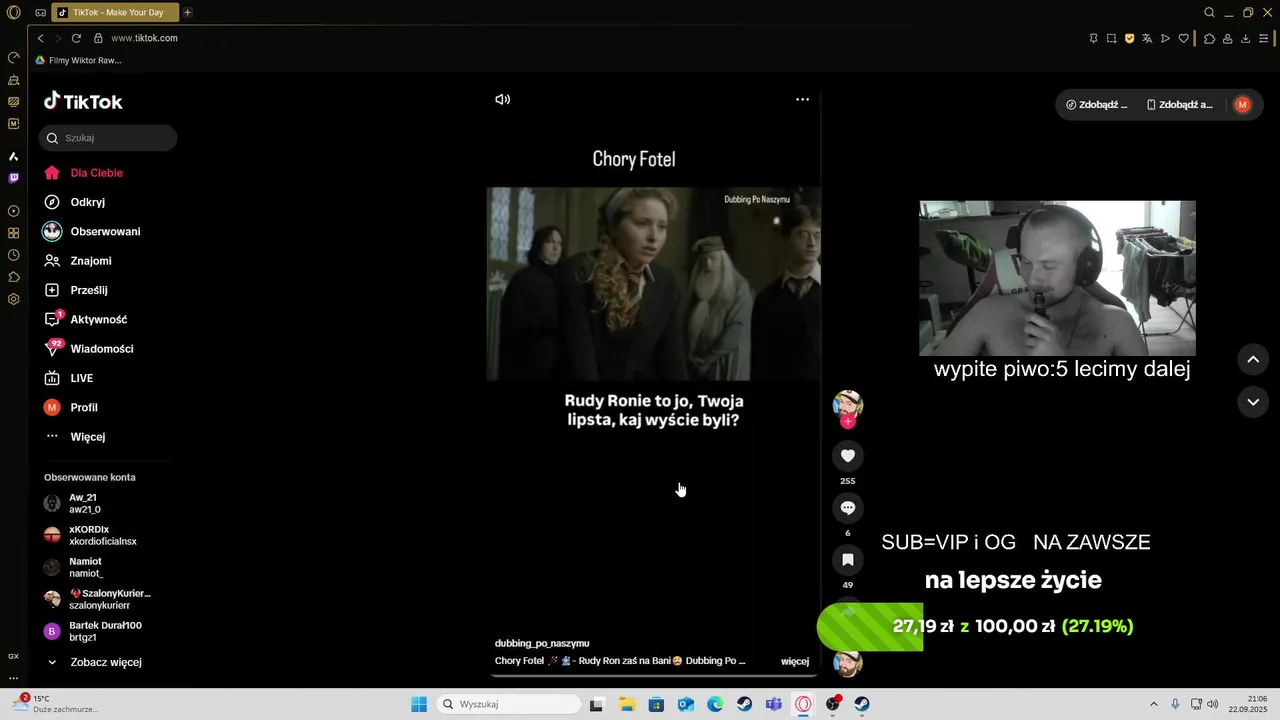Expand Więcej menu in sidebar
Screen dimensions: 1280x720
75,437
